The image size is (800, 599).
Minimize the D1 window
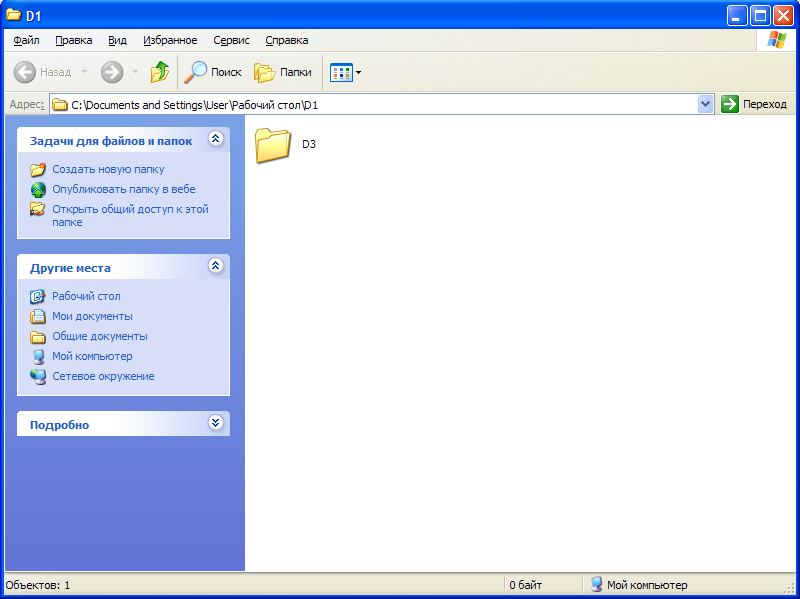(737, 16)
